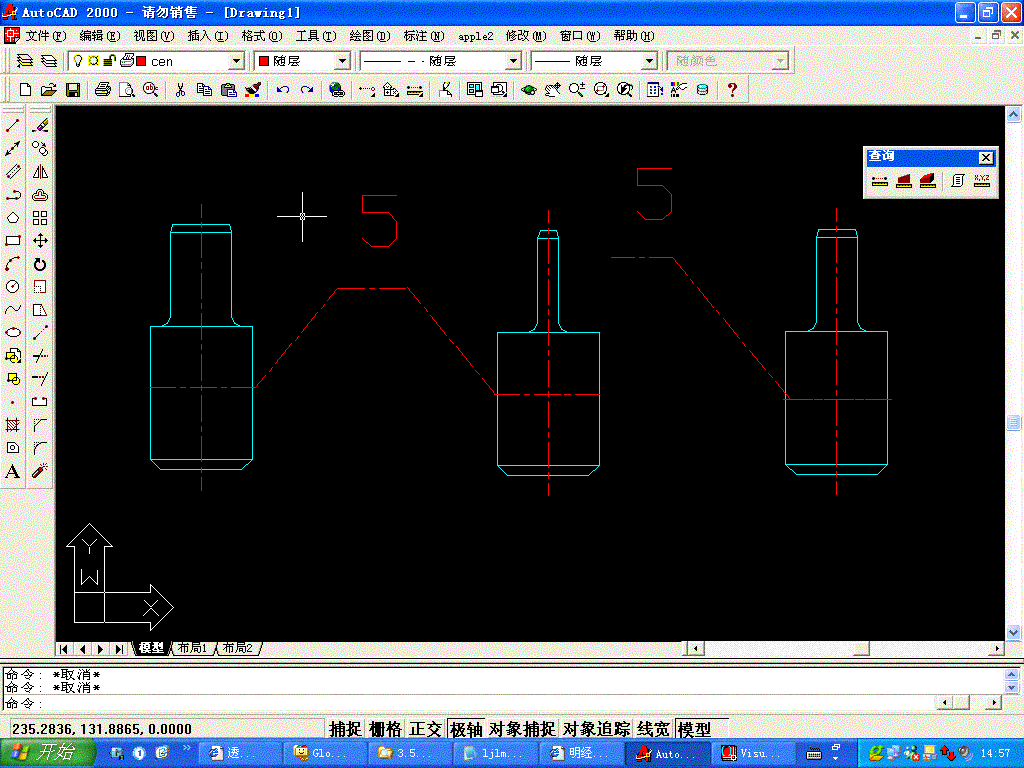This screenshot has height=768, width=1024.
Task: Open the lineweight 随层 dropdown
Action: tap(649, 61)
